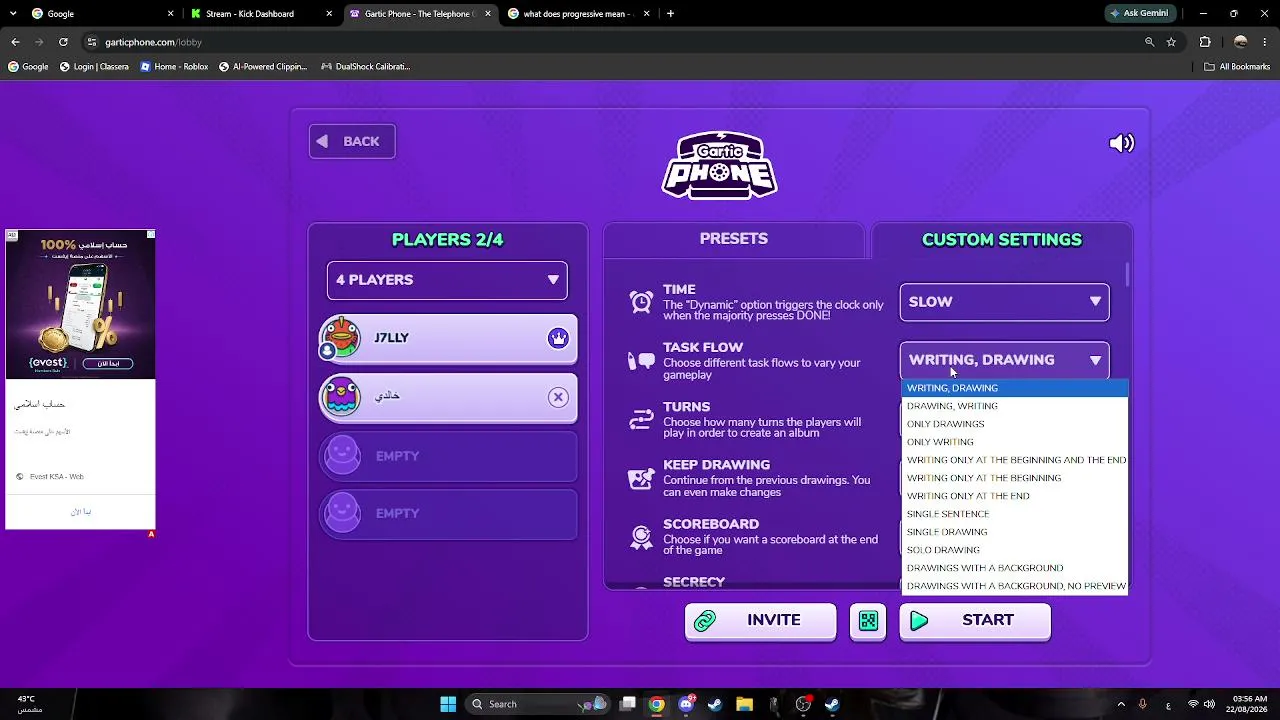Screen dimensions: 1280x720
Task: Open Discord from the taskbar
Action: click(x=686, y=704)
